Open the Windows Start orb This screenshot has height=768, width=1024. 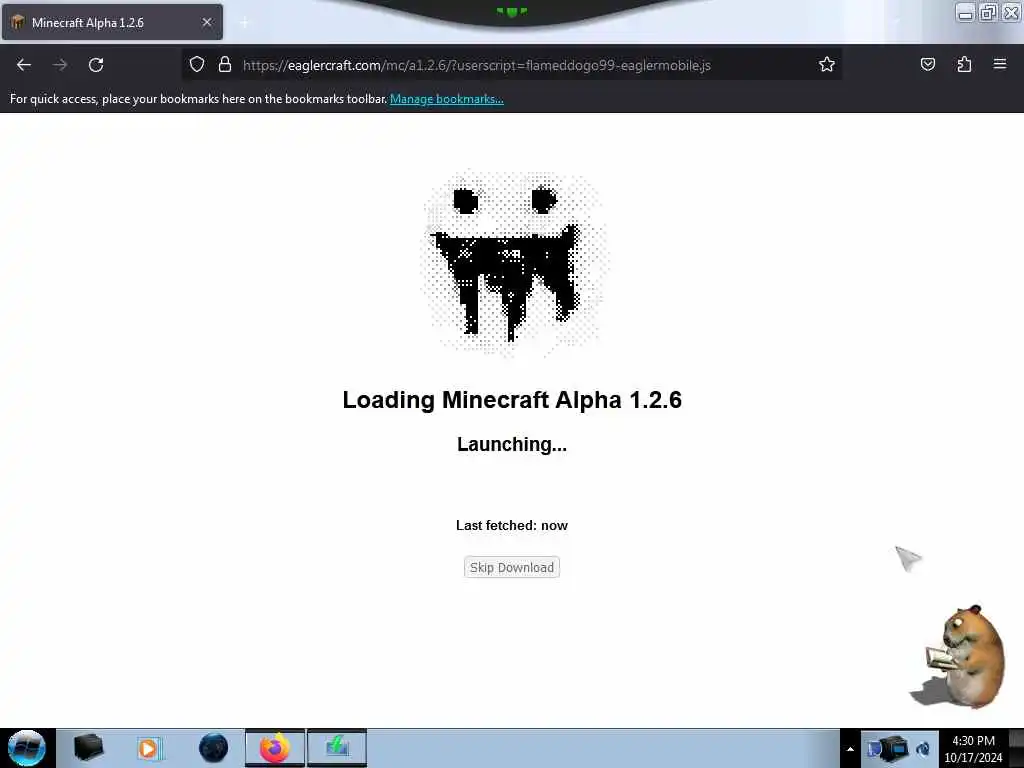[x=27, y=748]
